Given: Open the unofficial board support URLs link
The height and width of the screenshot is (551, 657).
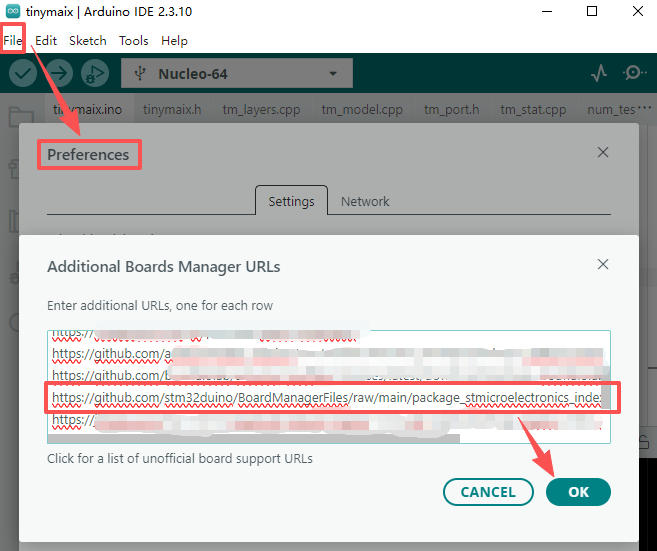Looking at the screenshot, I should 180,458.
